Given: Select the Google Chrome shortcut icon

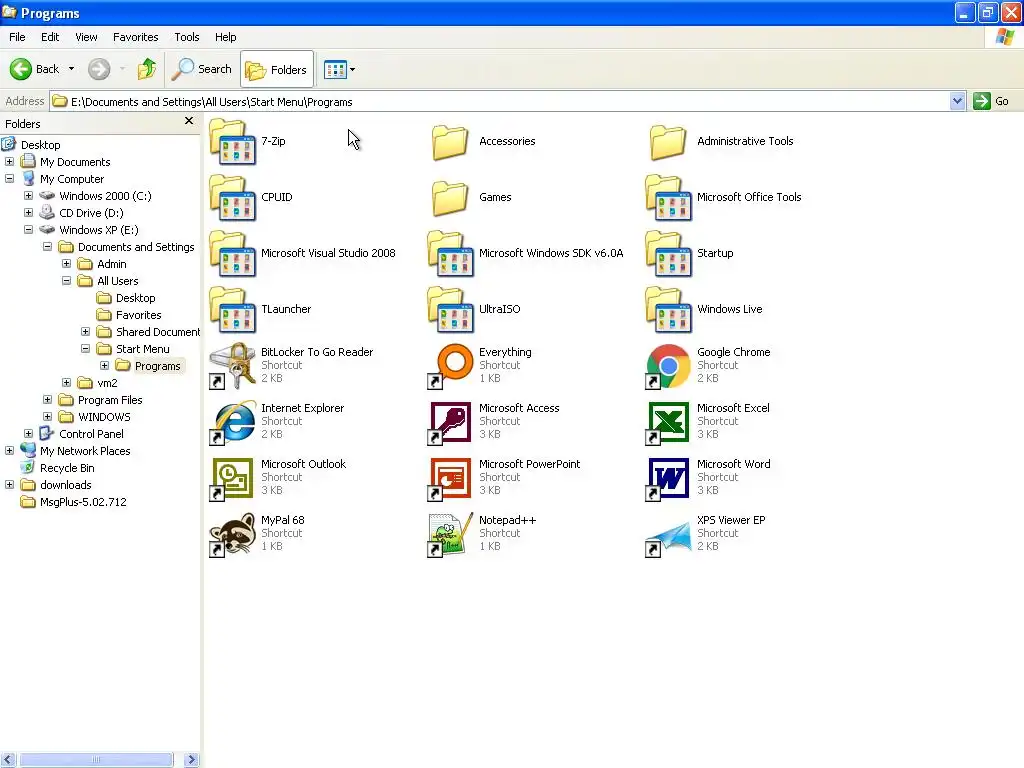Looking at the screenshot, I should pyautogui.click(x=669, y=366).
